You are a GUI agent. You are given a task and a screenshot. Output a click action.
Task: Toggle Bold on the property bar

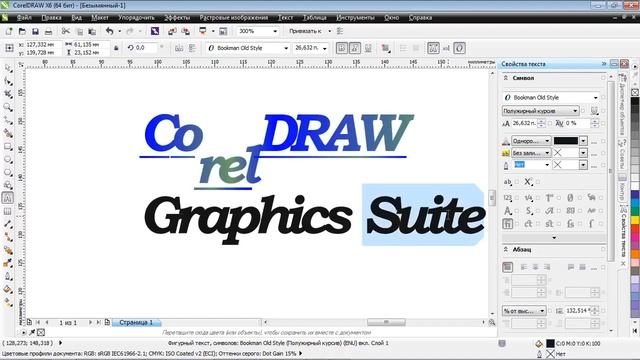pyautogui.click(x=342, y=48)
